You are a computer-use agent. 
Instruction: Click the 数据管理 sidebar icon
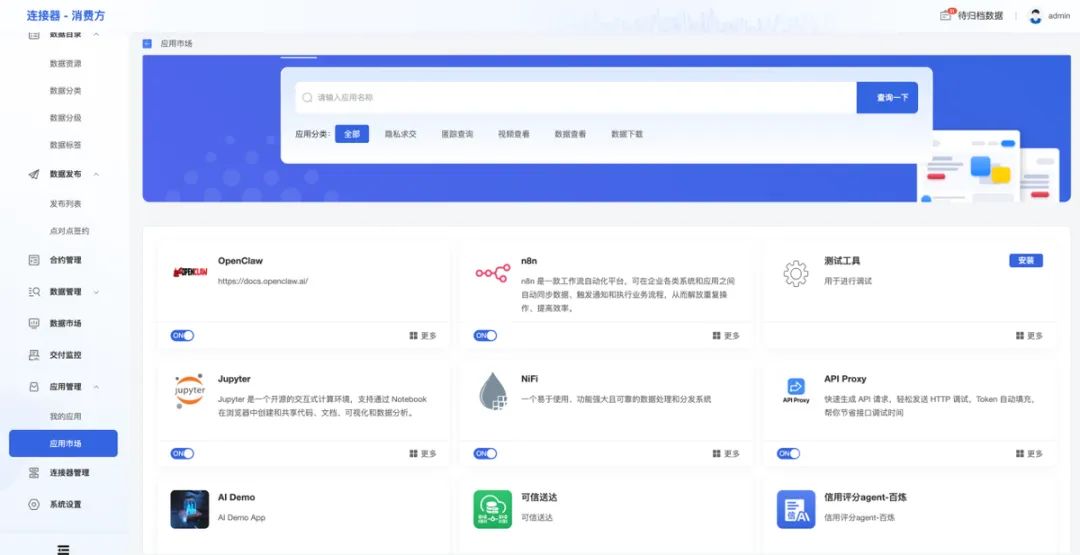(x=34, y=292)
